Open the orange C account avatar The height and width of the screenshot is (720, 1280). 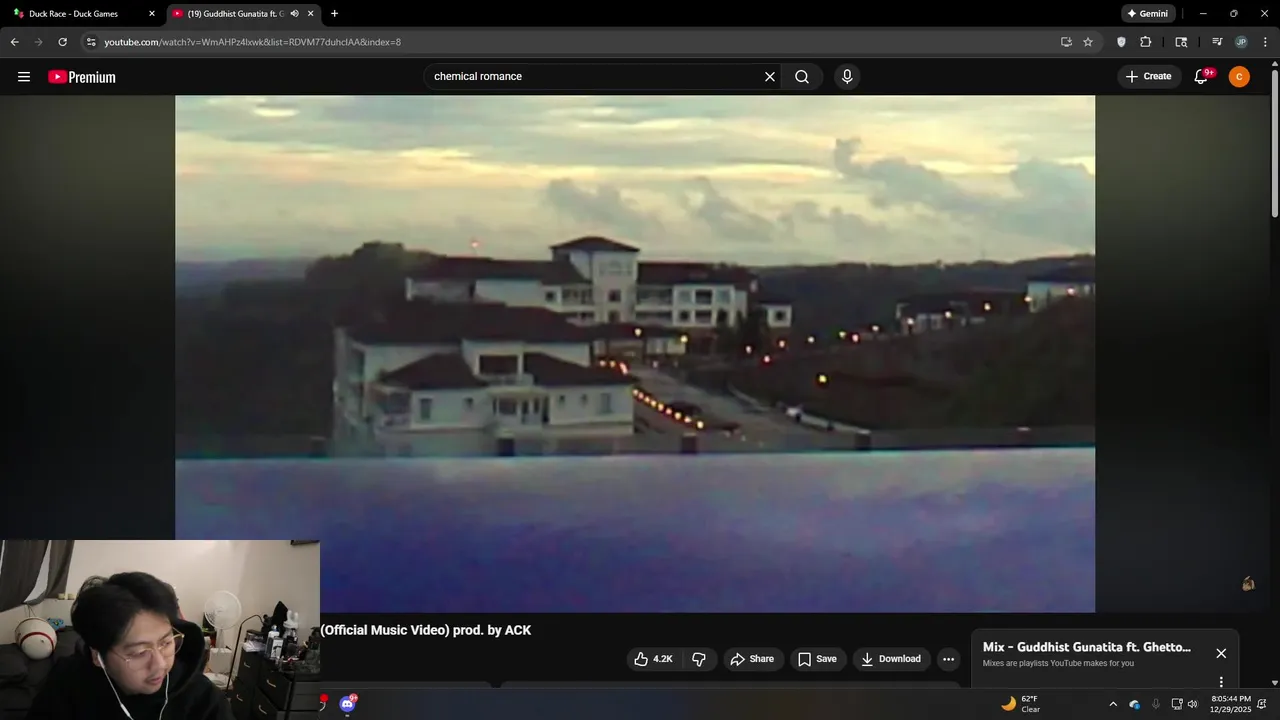coord(1239,77)
